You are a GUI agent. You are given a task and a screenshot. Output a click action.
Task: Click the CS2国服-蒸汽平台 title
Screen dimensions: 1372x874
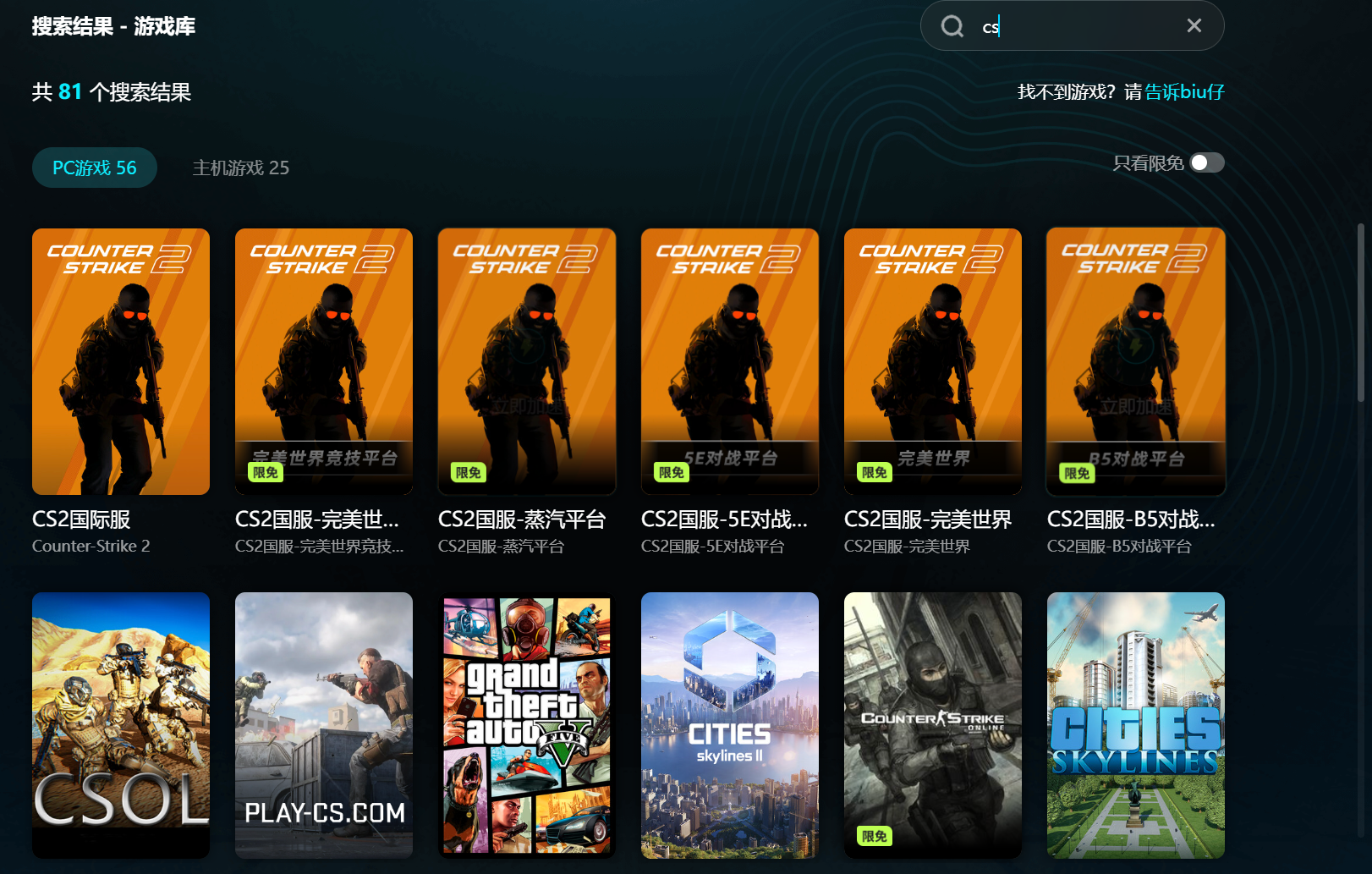coord(522,519)
